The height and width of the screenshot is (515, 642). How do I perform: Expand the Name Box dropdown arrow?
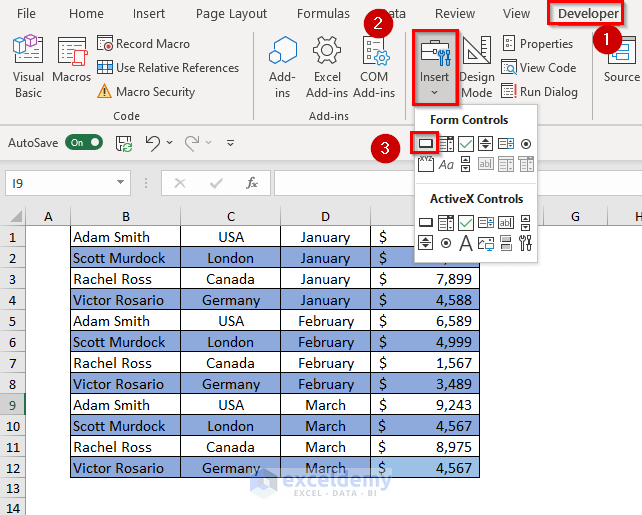120,182
